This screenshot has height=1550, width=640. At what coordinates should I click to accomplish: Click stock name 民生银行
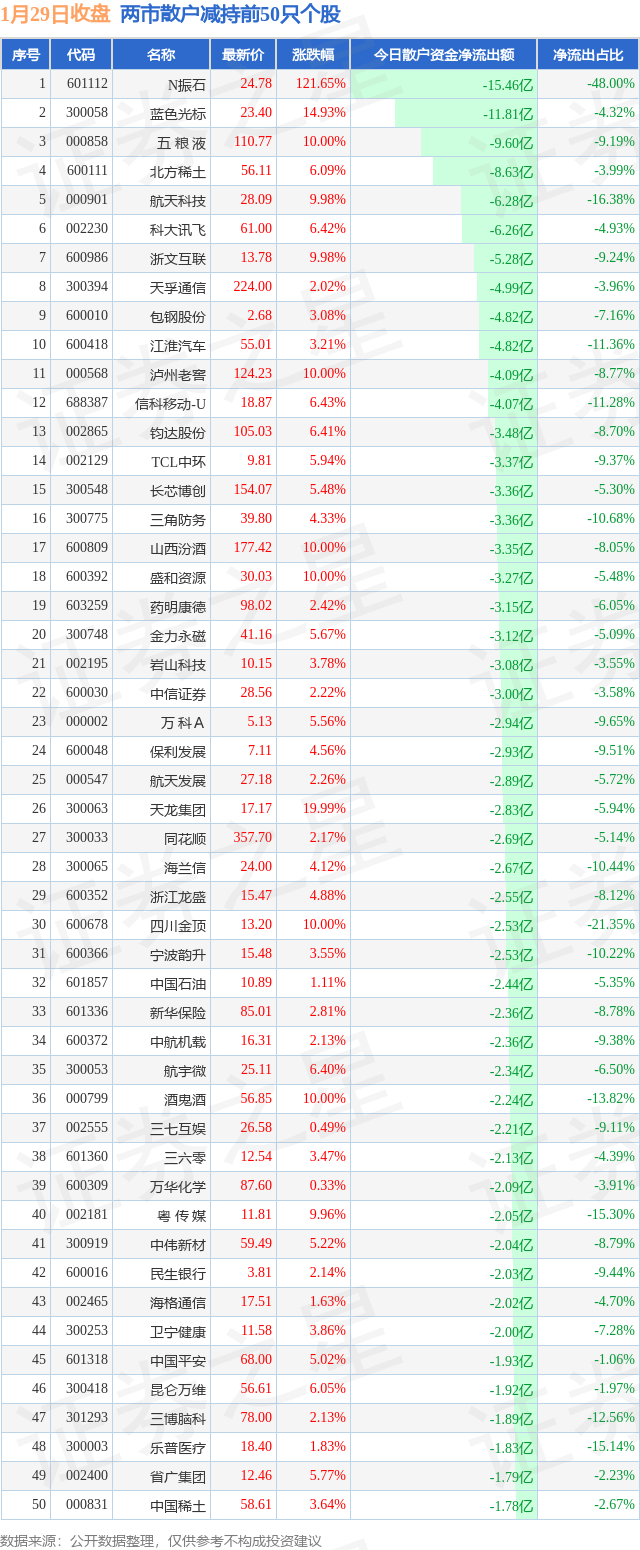point(178,1273)
